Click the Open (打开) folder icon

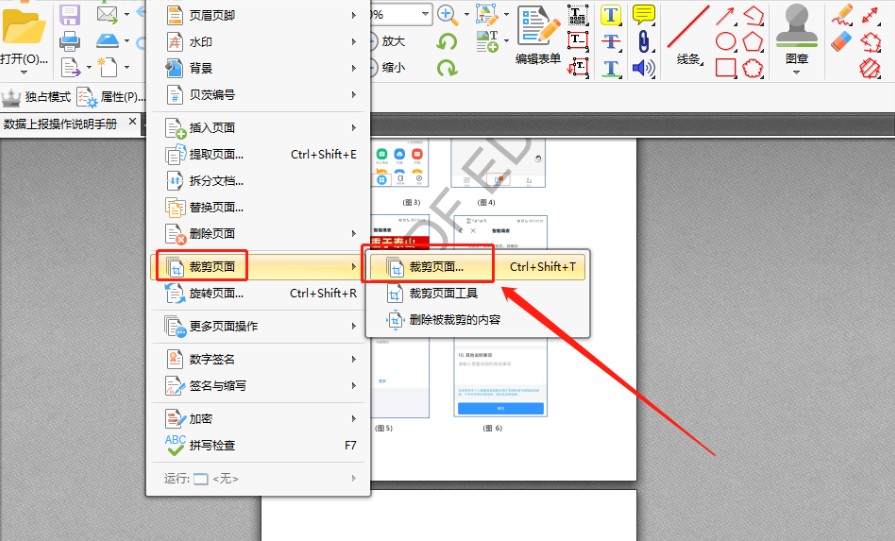[x=23, y=26]
